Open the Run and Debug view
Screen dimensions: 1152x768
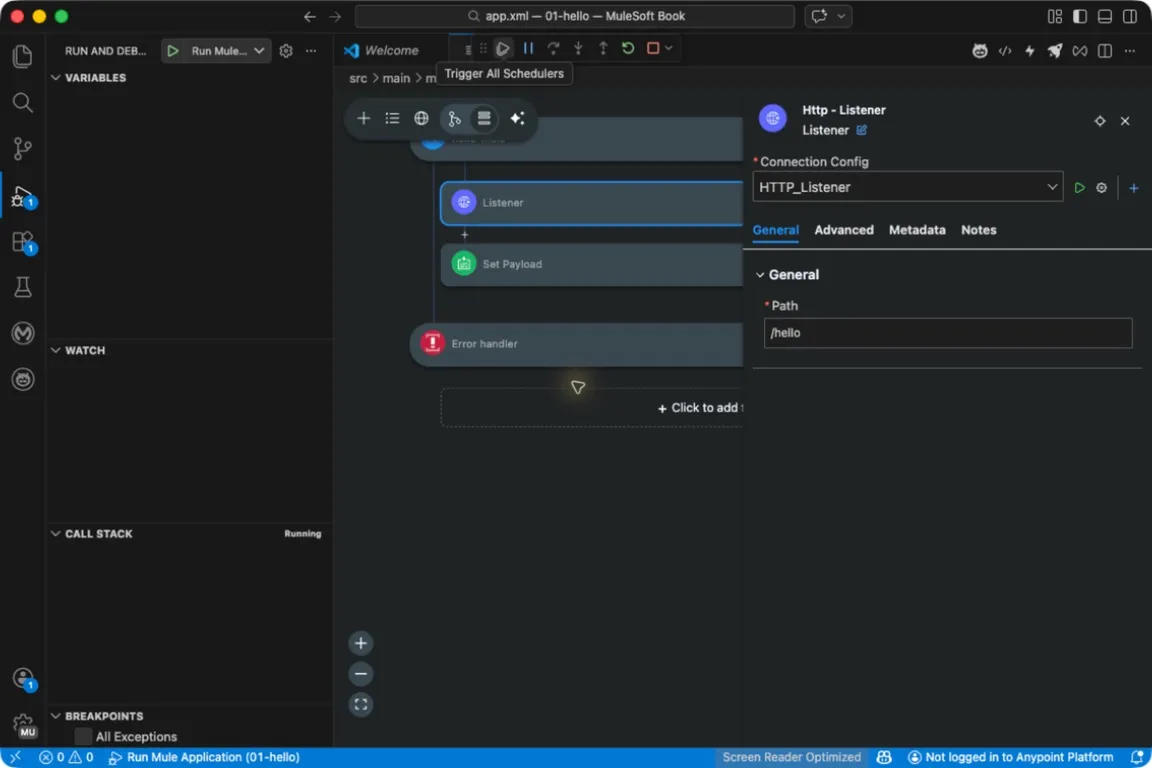tap(23, 196)
